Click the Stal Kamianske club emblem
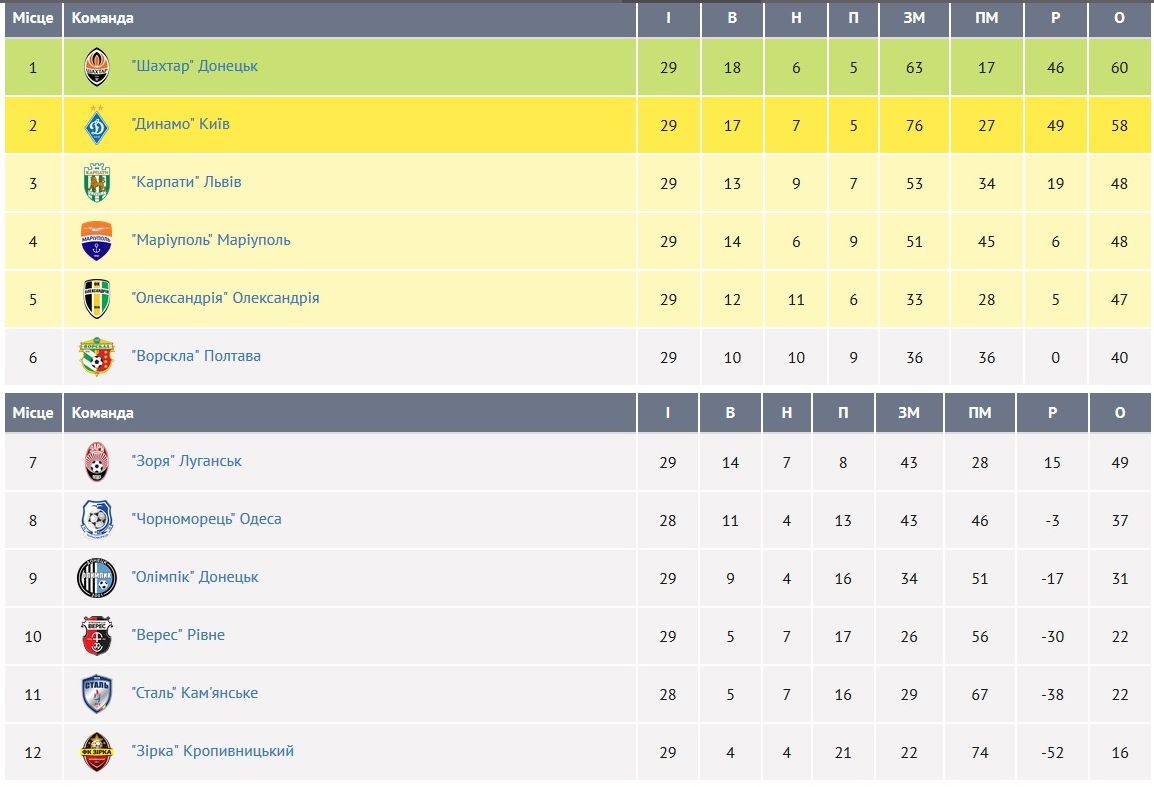The image size is (1154, 787). click(x=97, y=694)
